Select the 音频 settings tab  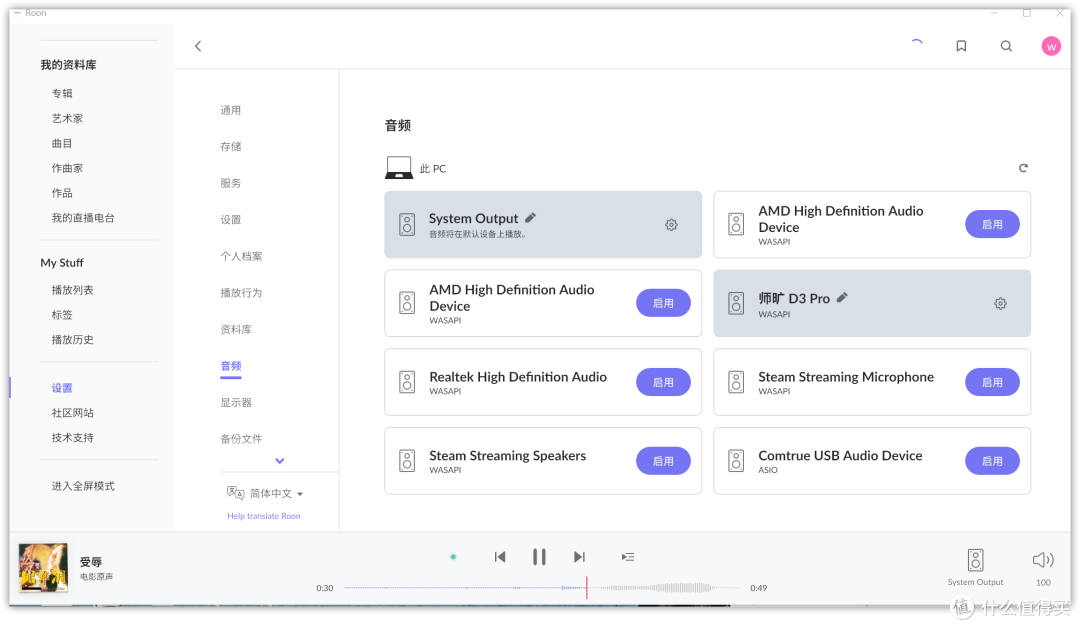(231, 366)
